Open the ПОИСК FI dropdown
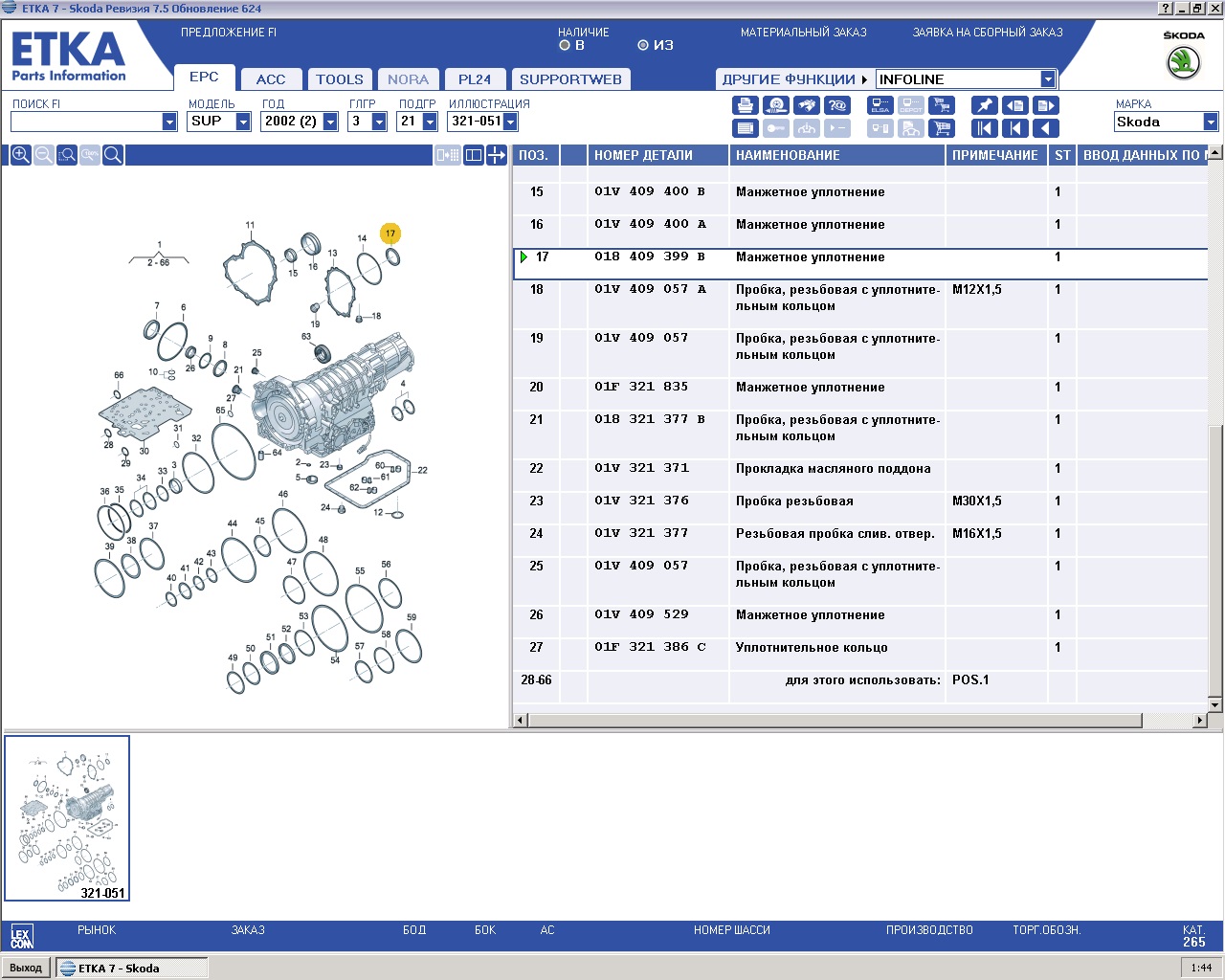This screenshot has height=980, width=1225. click(x=169, y=122)
